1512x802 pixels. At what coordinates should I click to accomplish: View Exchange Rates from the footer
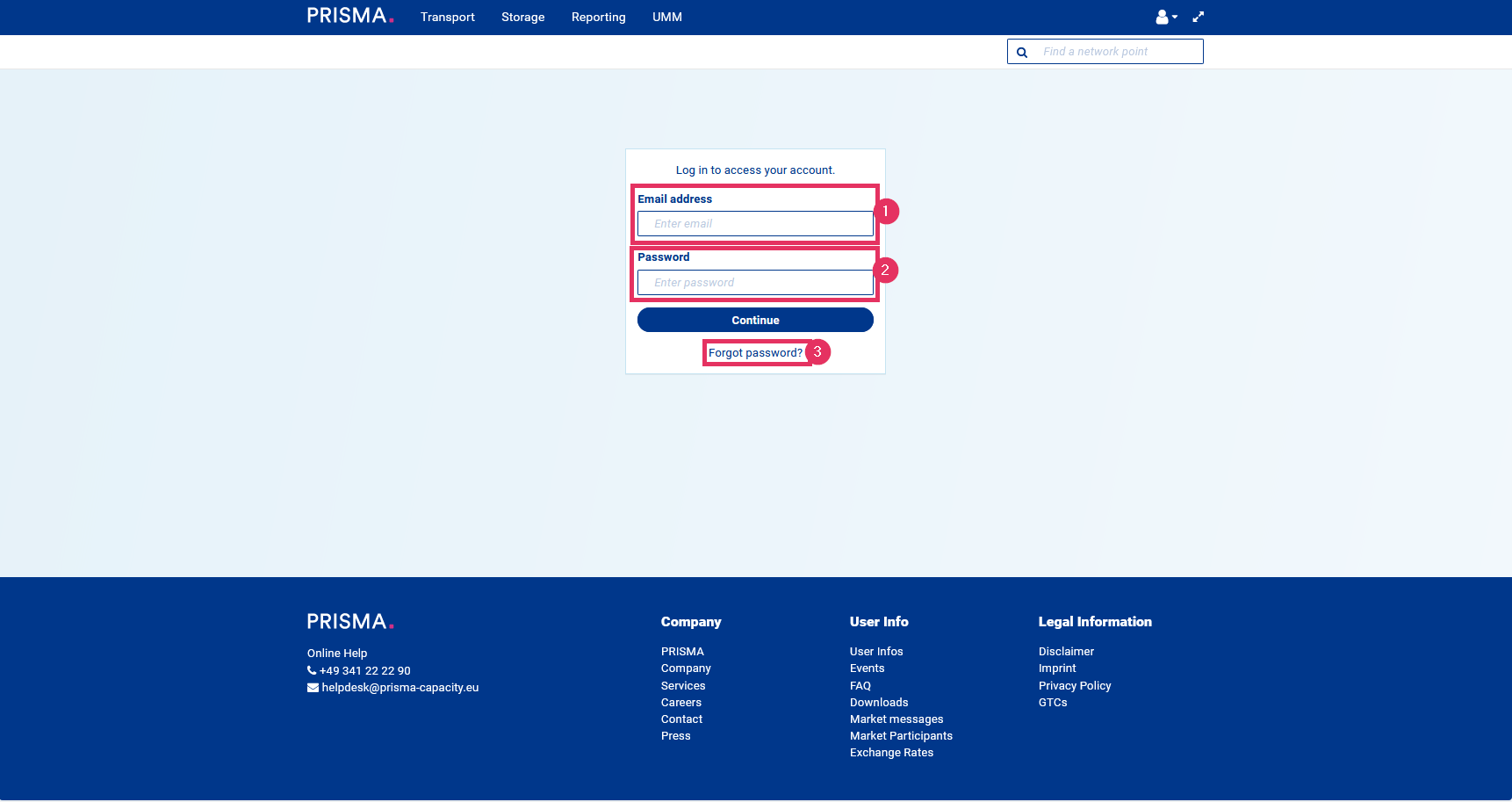pos(891,753)
